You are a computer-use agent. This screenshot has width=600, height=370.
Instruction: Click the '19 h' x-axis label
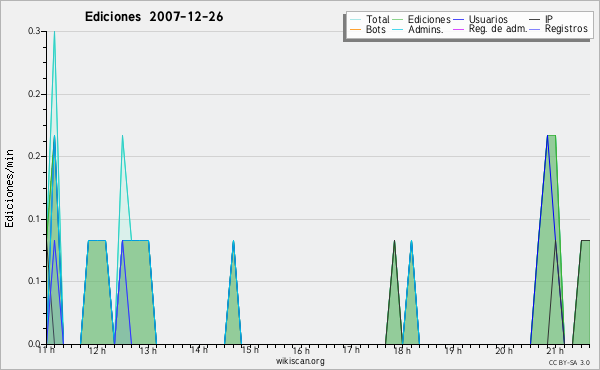[453, 350]
